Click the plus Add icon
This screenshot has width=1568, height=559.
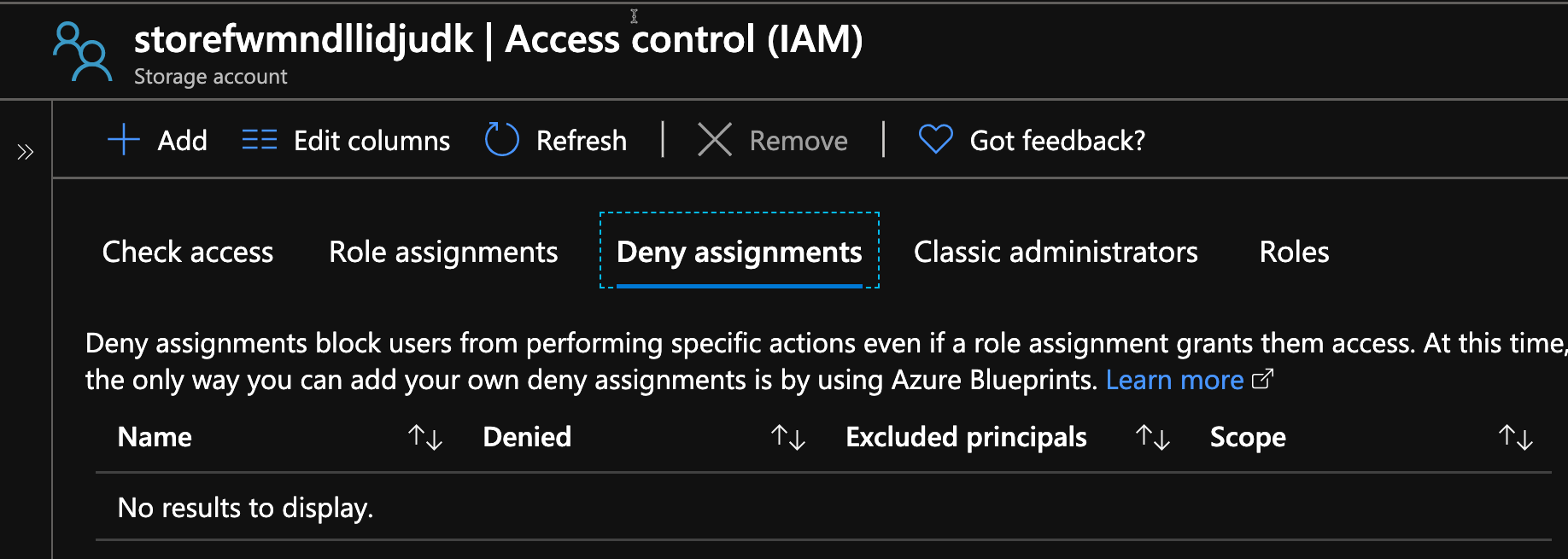coord(124,140)
